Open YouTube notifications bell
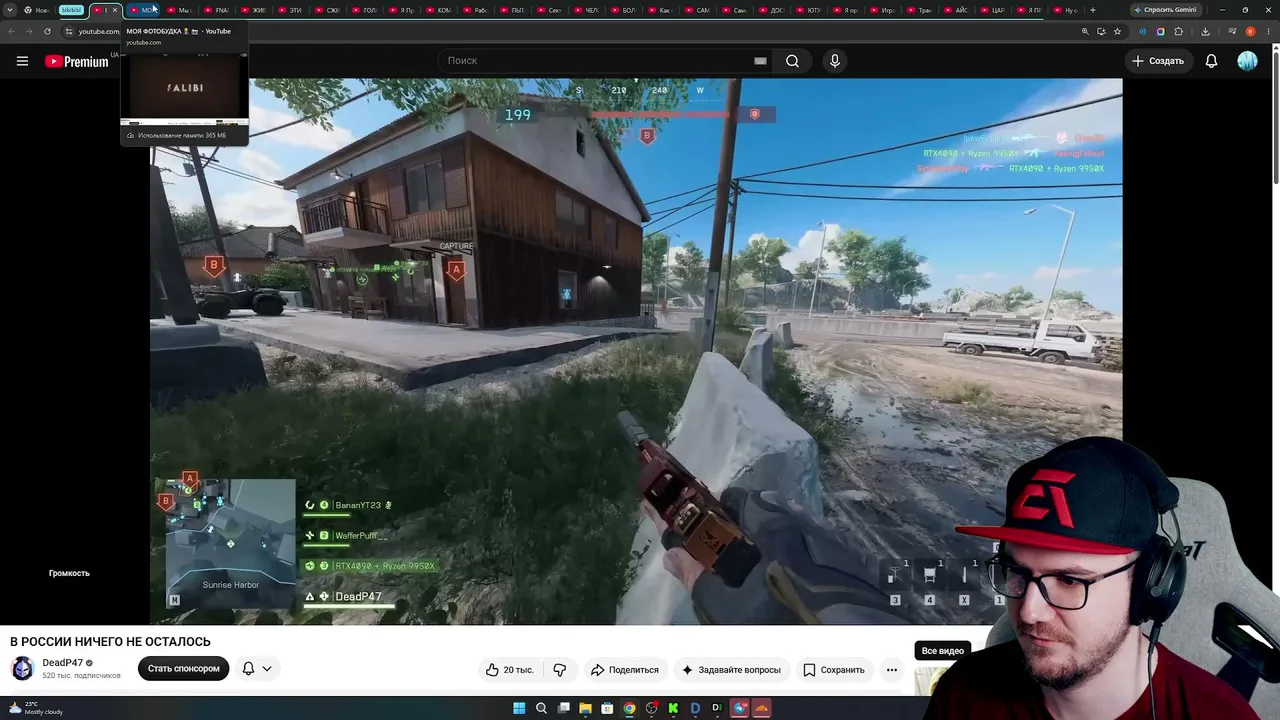Screen dimensions: 1280x720 pyautogui.click(x=1211, y=61)
